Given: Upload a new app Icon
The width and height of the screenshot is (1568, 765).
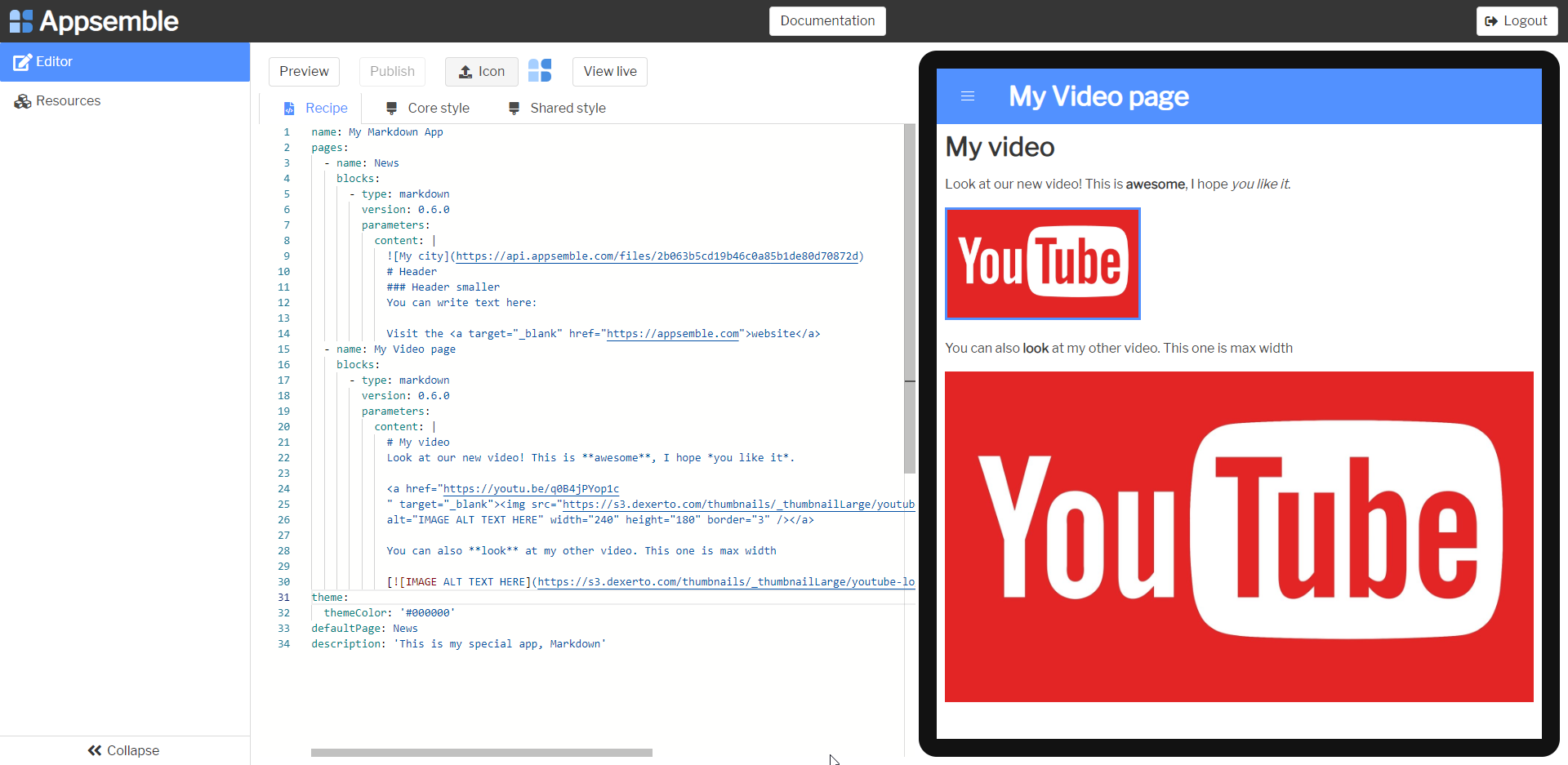Looking at the screenshot, I should [x=482, y=72].
